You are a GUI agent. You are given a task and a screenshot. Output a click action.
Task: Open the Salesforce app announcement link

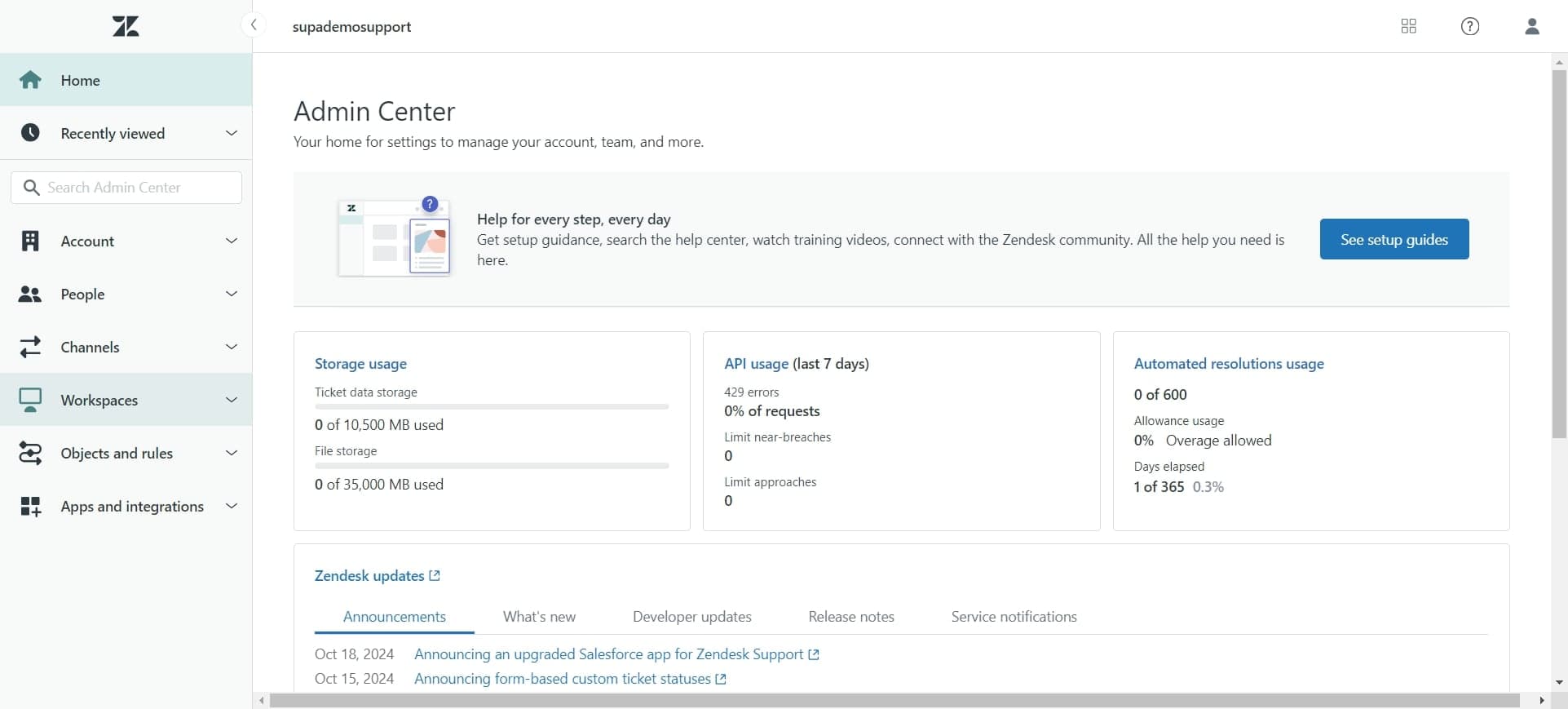pyautogui.click(x=609, y=654)
